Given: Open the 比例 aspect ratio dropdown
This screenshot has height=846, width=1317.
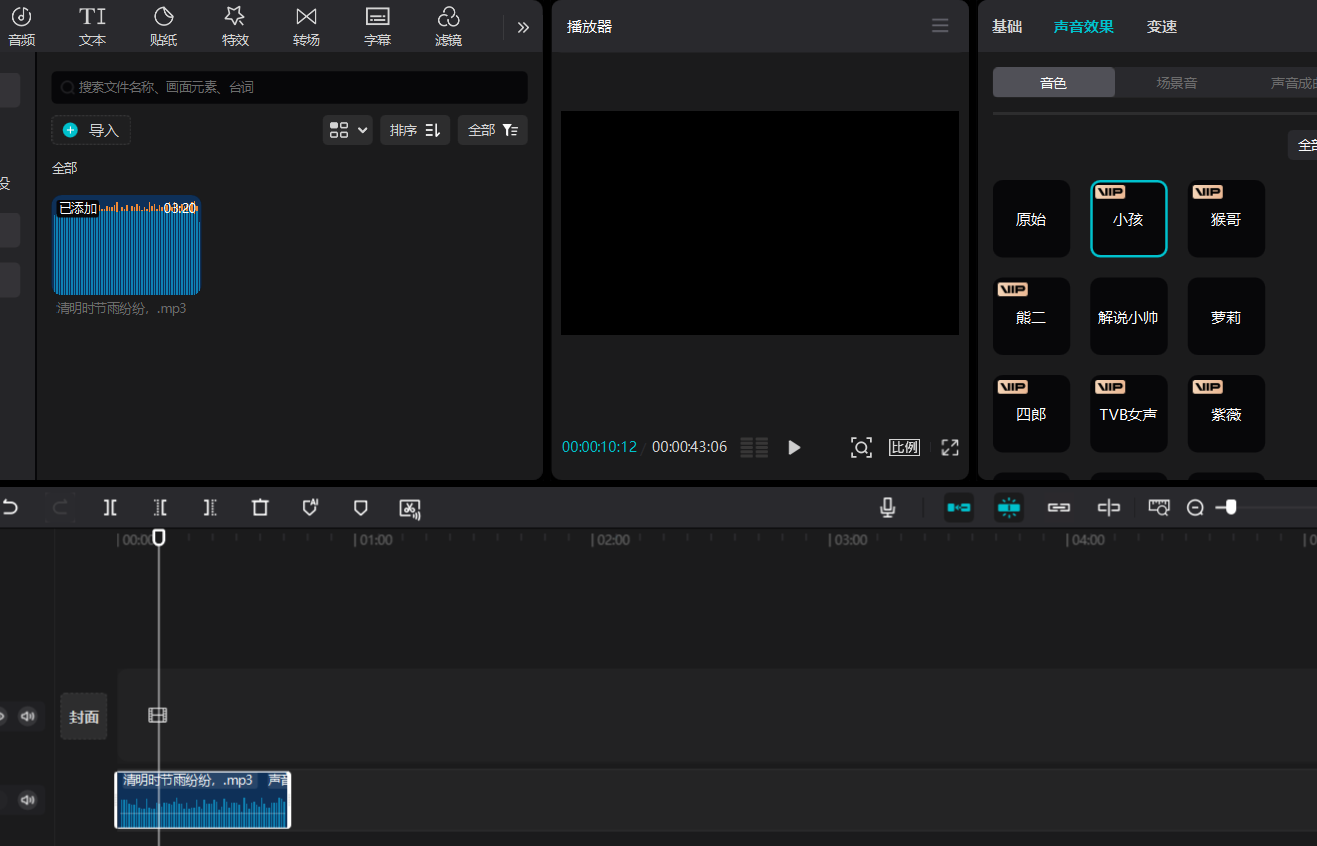Looking at the screenshot, I should [x=903, y=447].
